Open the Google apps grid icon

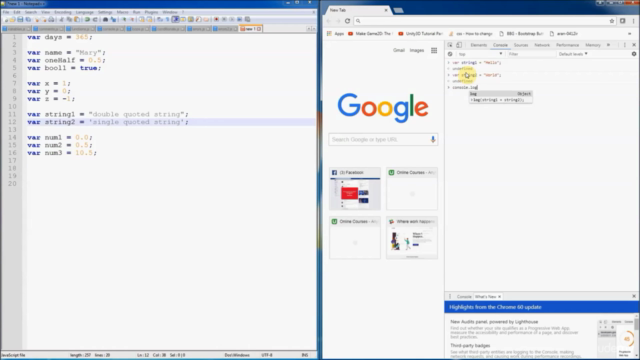tap(434, 51)
